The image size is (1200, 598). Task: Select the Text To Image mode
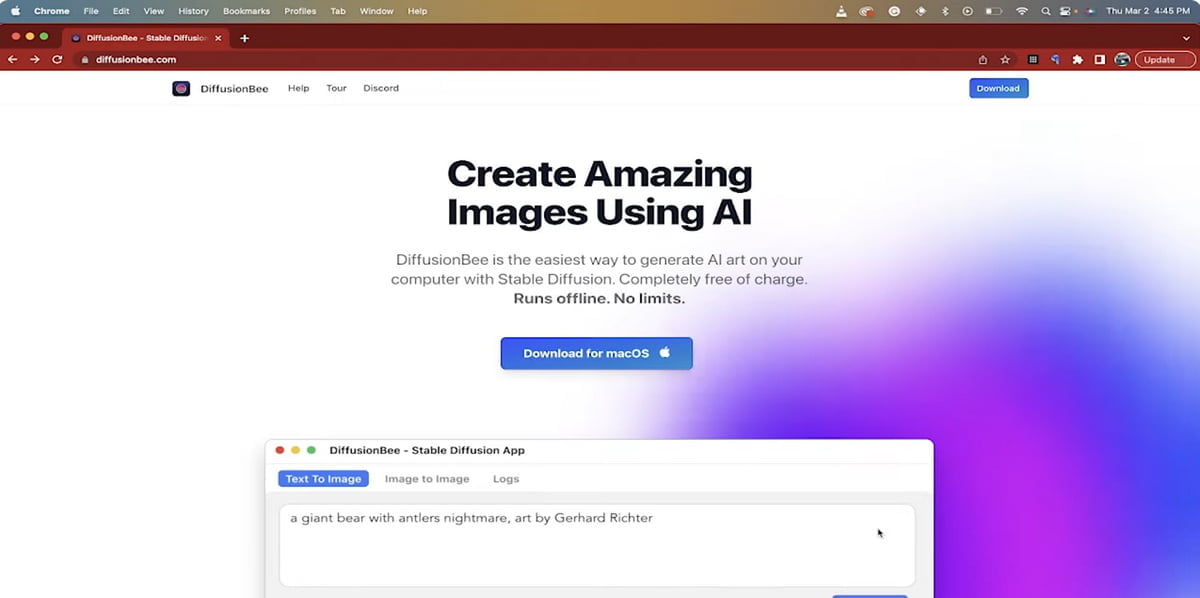tap(323, 478)
